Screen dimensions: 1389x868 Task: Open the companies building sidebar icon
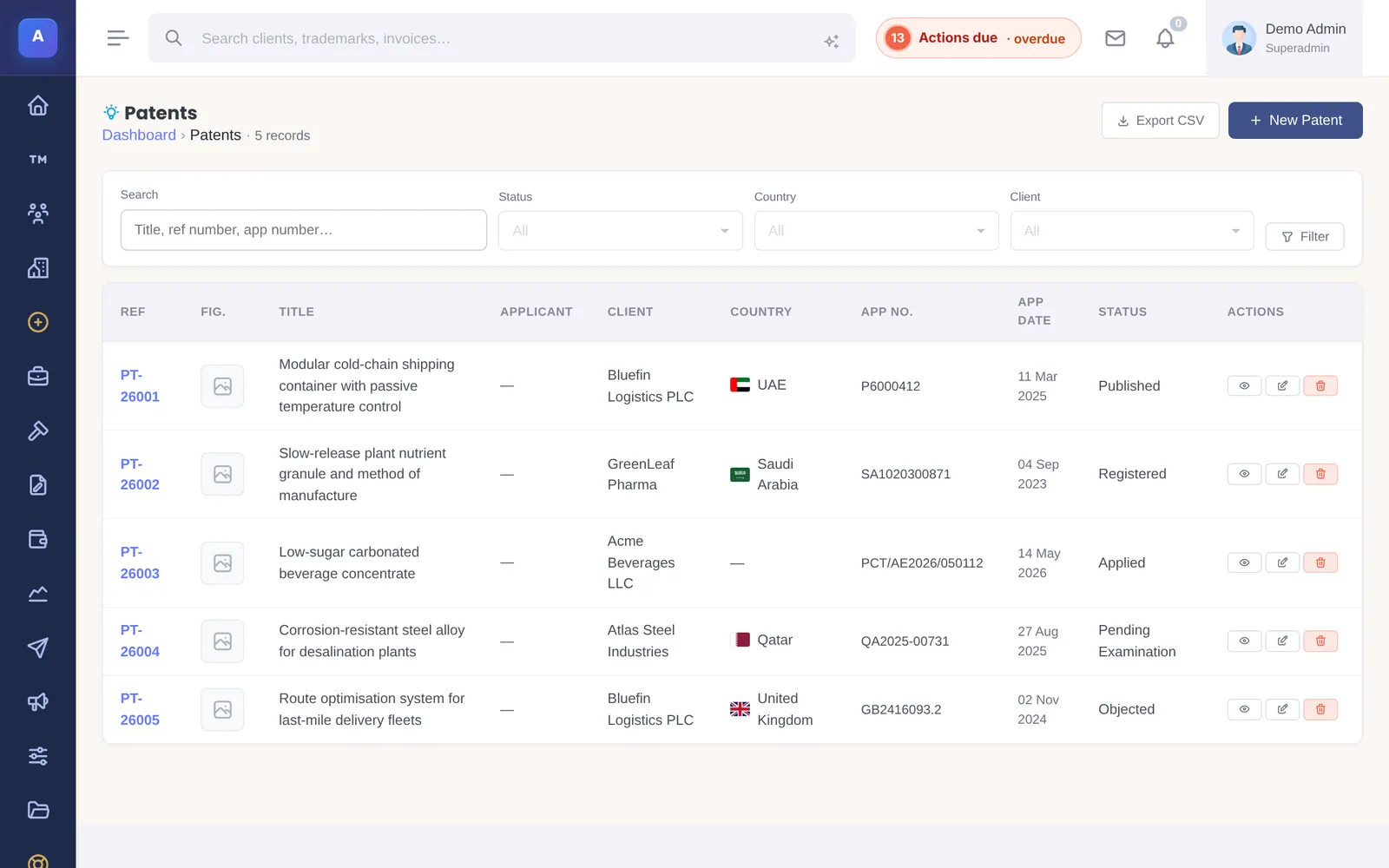37,268
